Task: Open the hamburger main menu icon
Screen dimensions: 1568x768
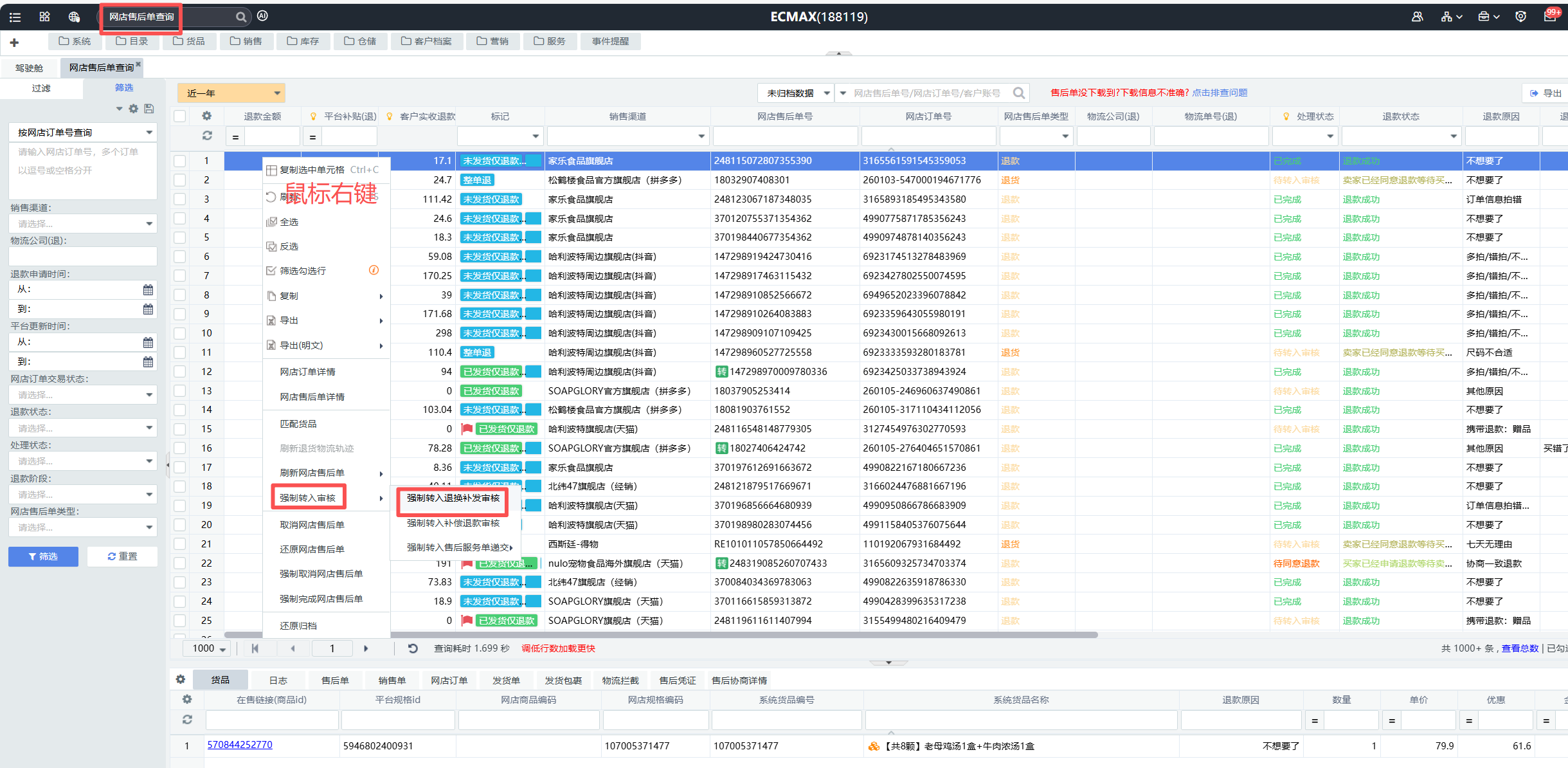Action: click(15, 17)
